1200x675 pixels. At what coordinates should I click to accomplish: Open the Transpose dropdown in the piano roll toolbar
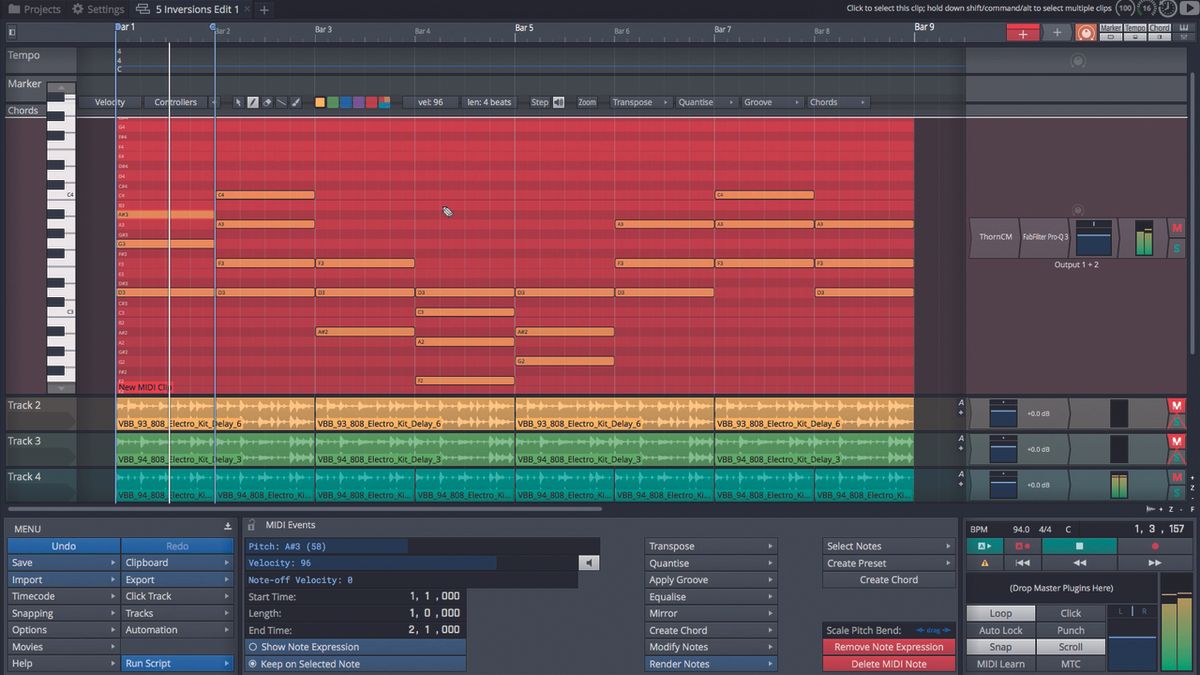[x=639, y=101]
